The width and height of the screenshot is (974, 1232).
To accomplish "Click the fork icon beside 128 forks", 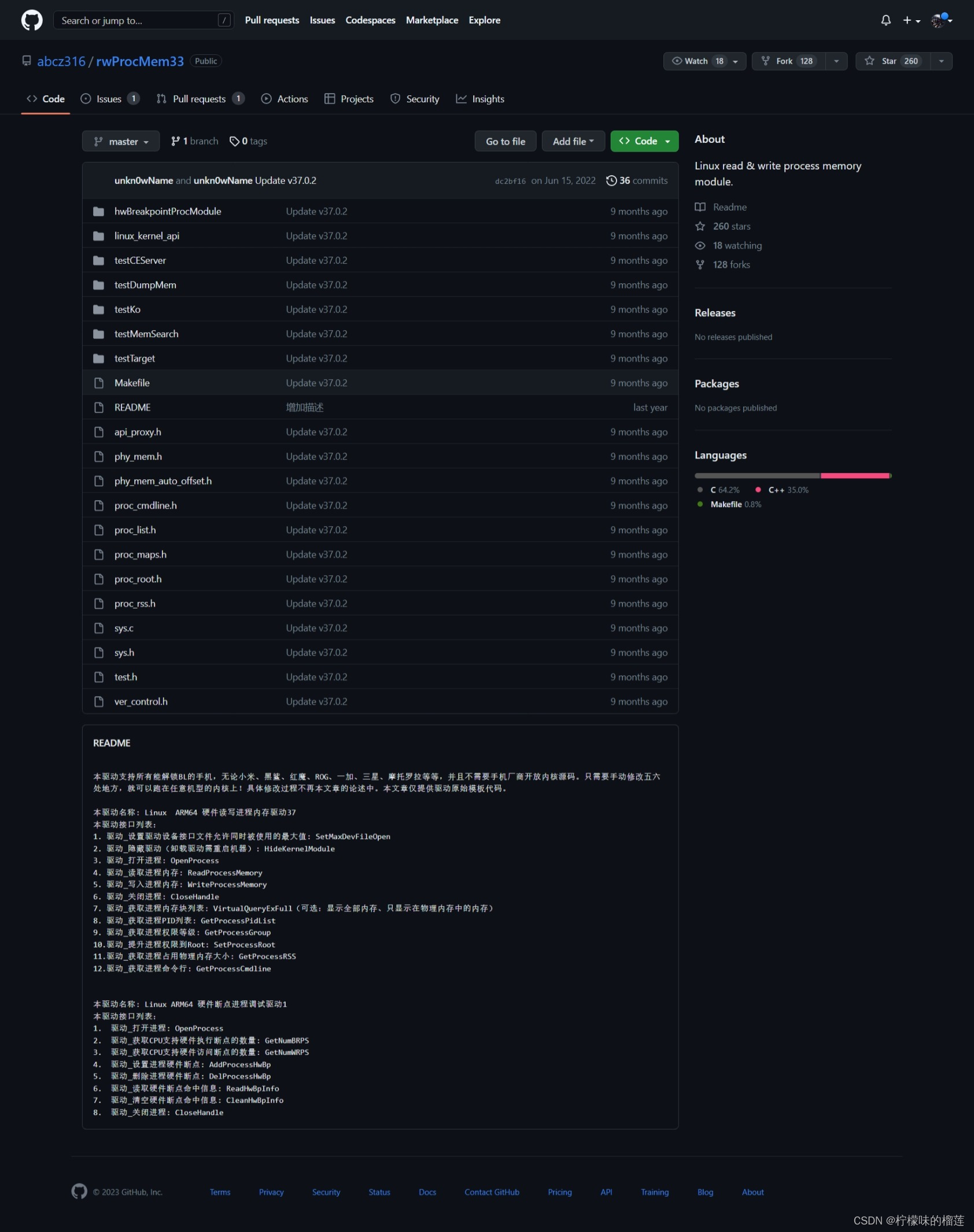I will pyautogui.click(x=700, y=264).
